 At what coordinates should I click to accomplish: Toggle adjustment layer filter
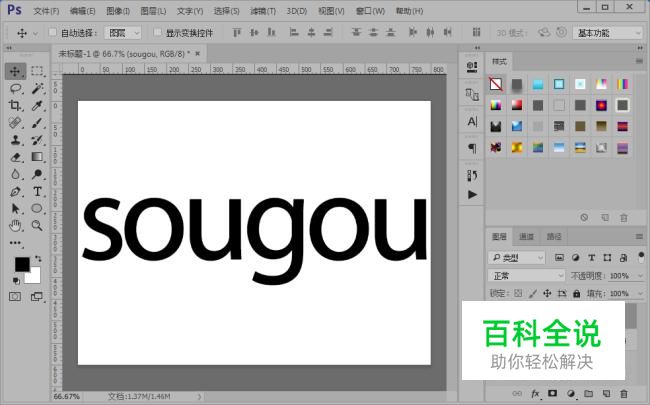coord(575,258)
